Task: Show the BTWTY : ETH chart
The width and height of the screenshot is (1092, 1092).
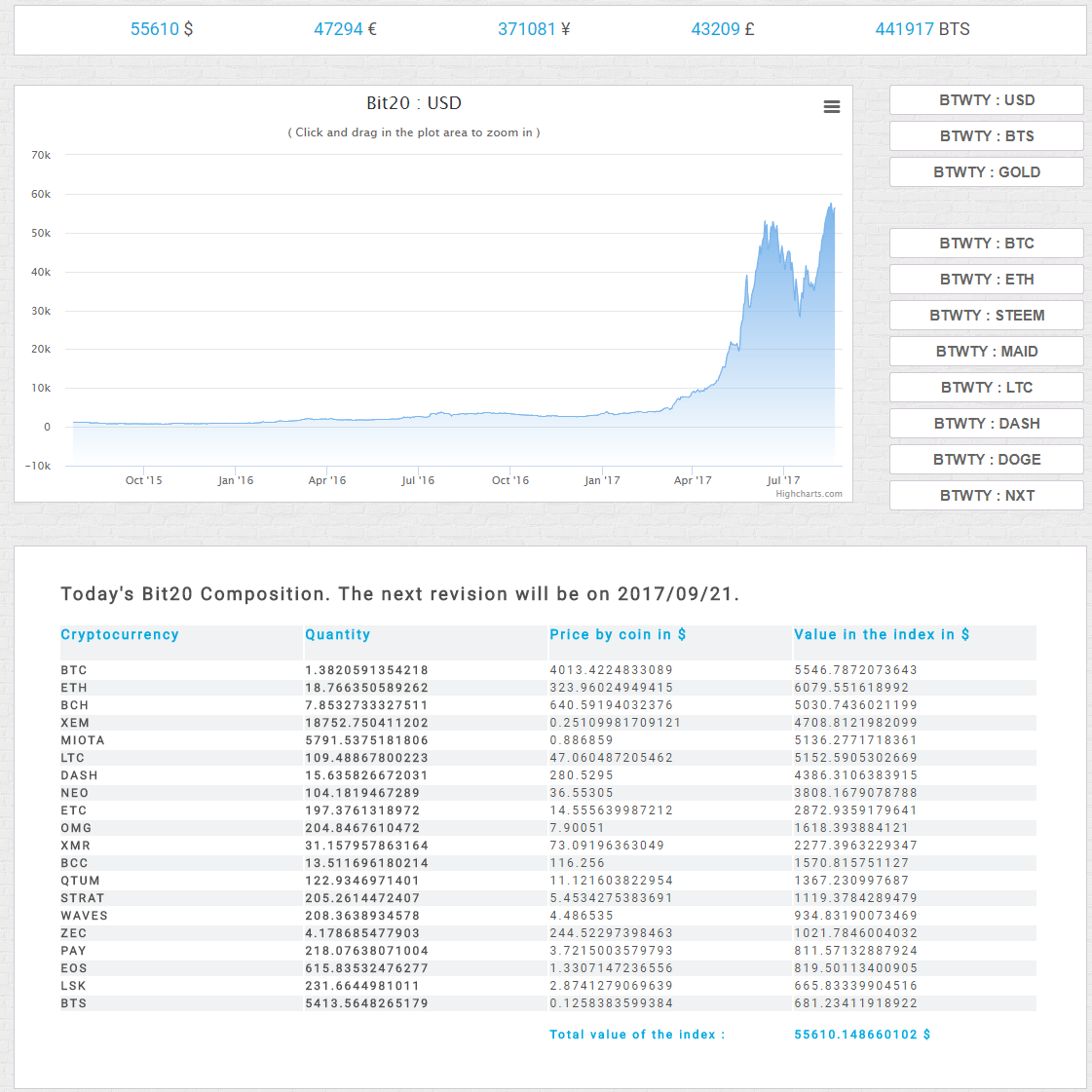Action: [x=986, y=280]
